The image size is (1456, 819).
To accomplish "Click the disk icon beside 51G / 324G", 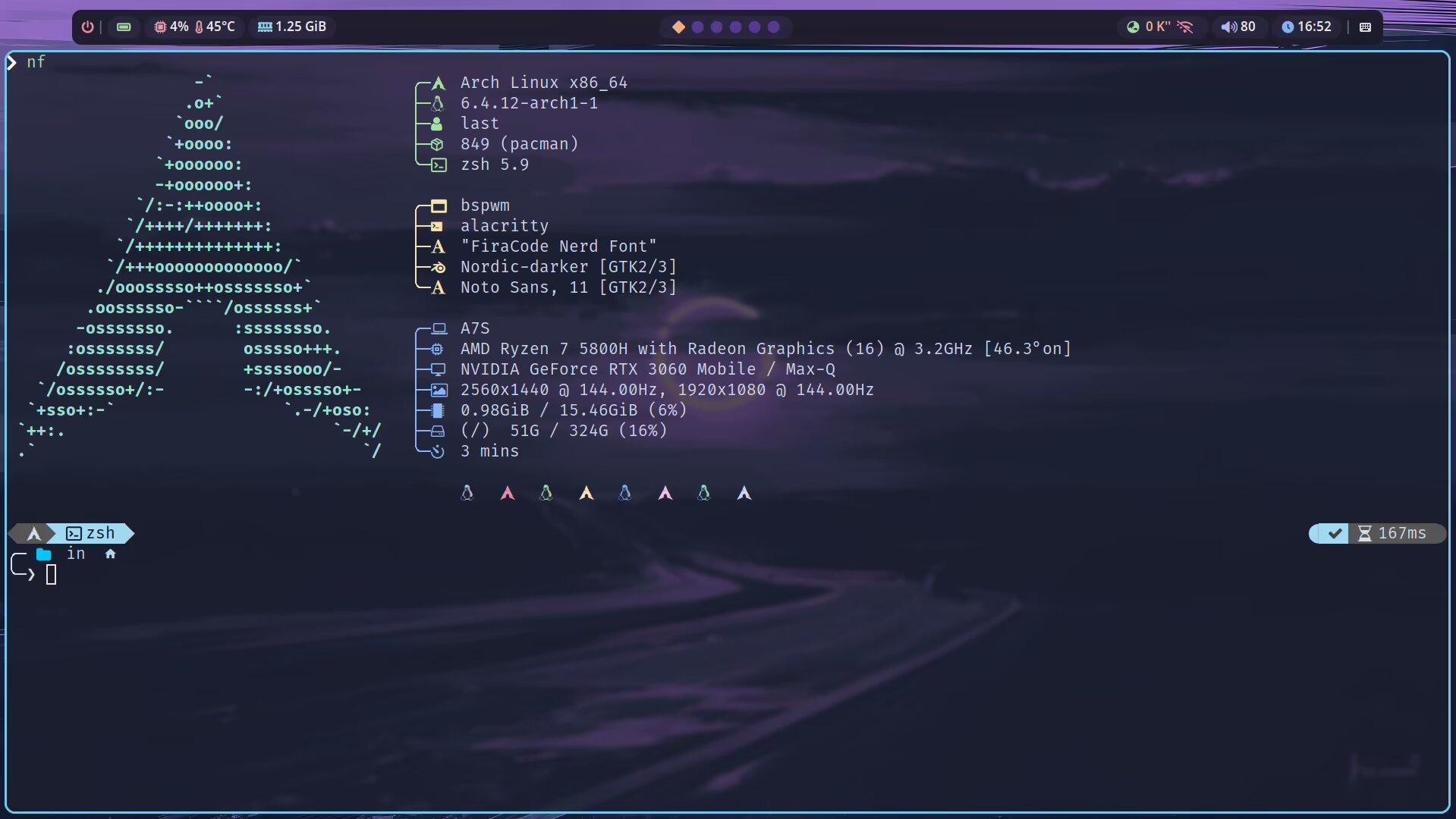I will [x=438, y=431].
